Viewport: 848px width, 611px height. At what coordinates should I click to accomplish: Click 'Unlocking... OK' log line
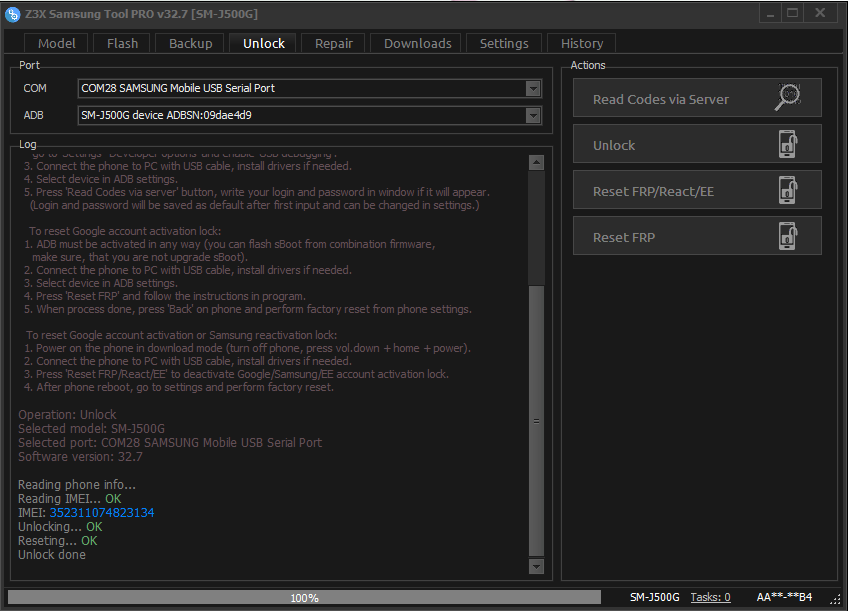click(x=60, y=527)
